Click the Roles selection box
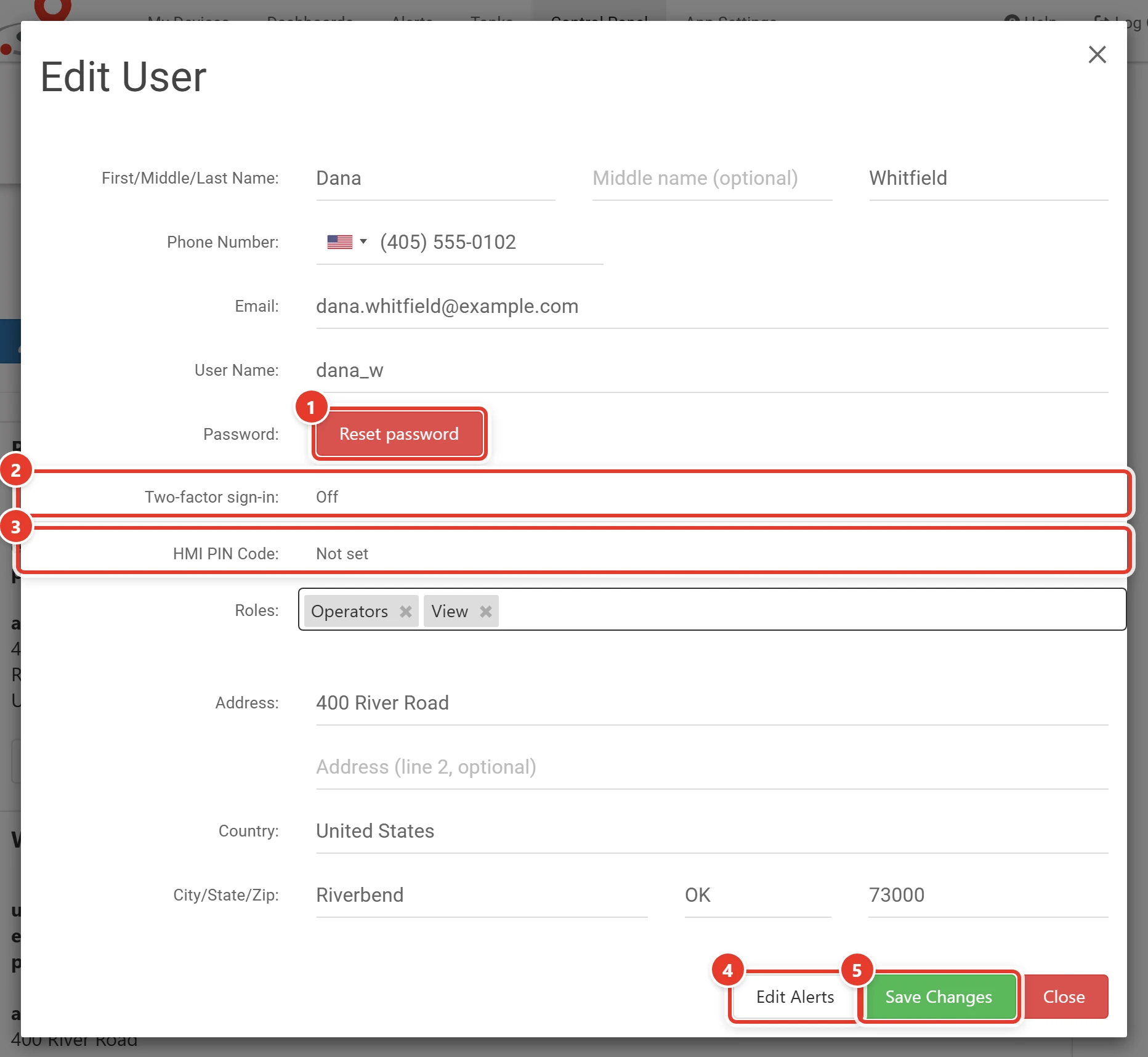The image size is (1148, 1057). click(712, 609)
